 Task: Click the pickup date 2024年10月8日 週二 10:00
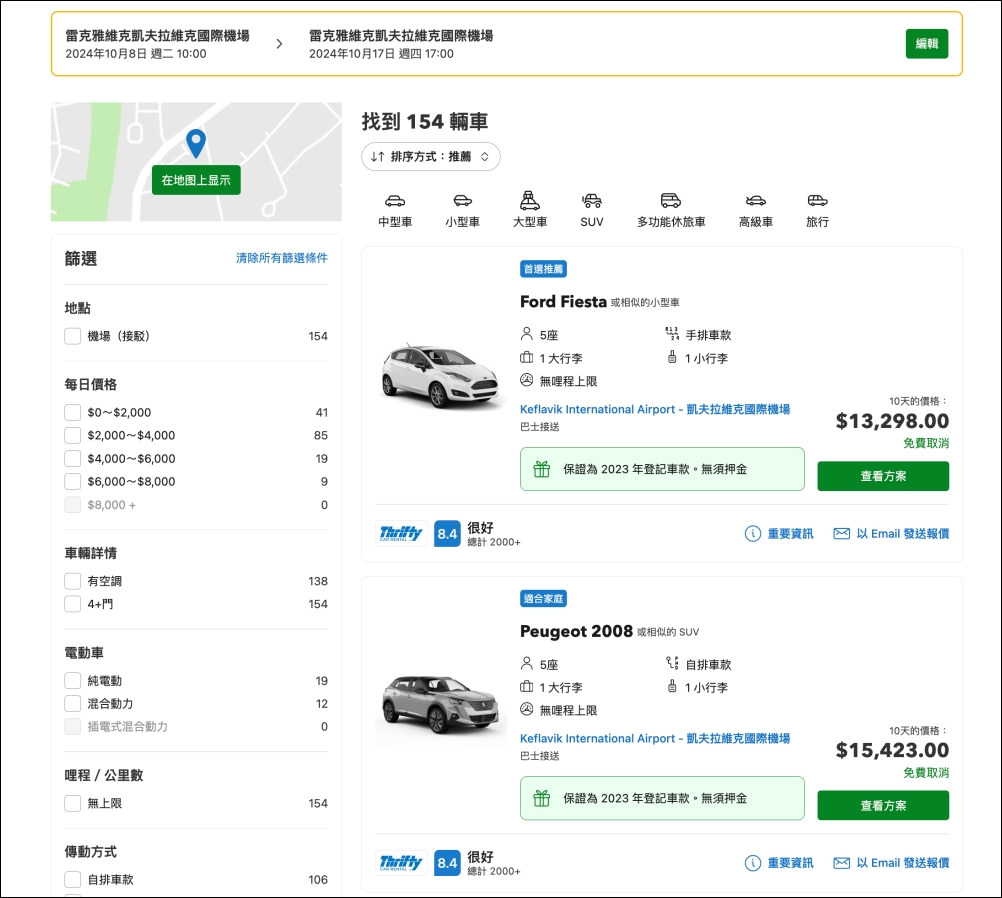(x=136, y=54)
